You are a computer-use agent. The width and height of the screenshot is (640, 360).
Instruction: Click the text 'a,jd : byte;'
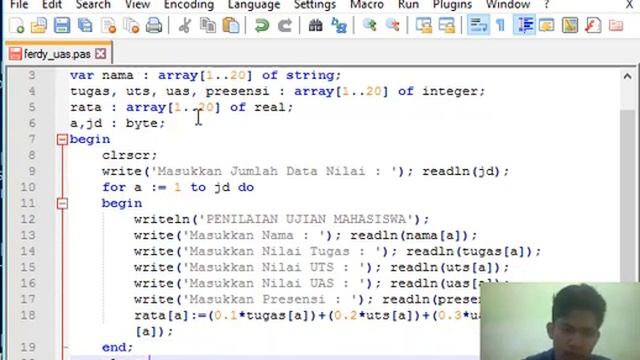coord(117,123)
